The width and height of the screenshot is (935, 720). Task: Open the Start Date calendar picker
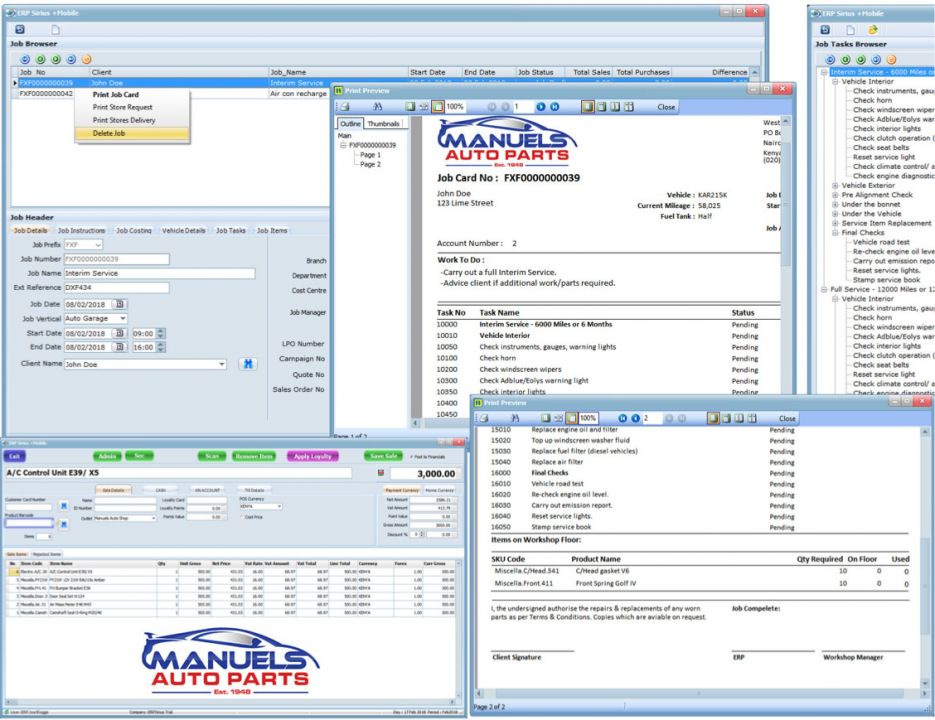pos(119,333)
